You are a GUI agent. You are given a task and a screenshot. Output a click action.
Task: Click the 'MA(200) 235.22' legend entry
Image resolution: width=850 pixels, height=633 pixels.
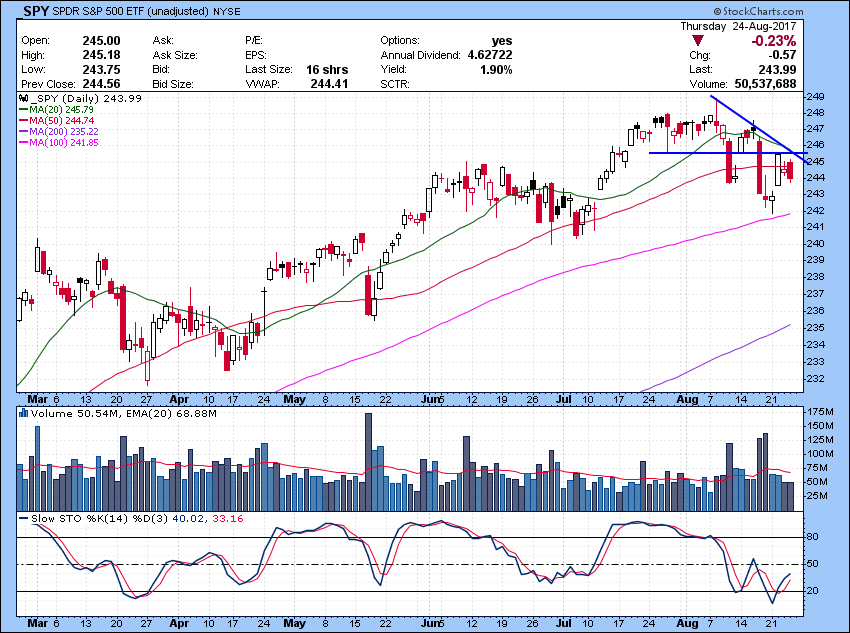[64, 132]
